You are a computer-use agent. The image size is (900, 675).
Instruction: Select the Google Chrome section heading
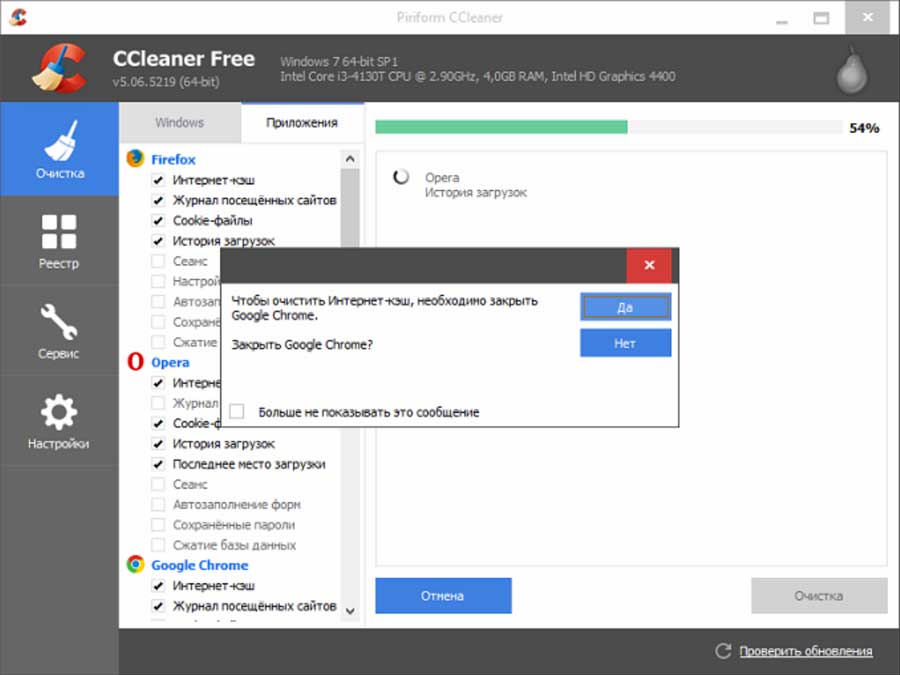[200, 565]
